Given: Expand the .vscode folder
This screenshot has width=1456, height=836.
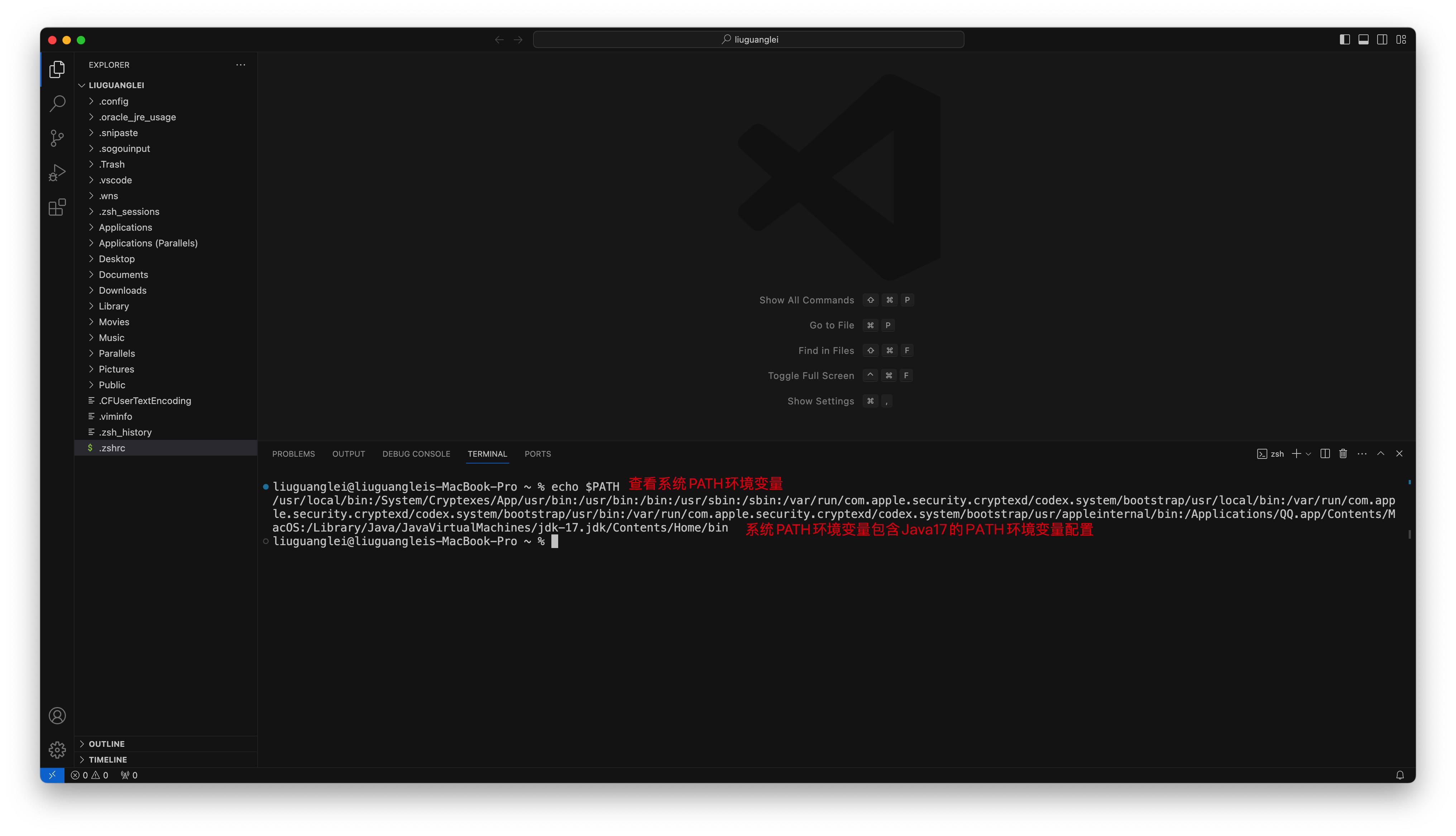Looking at the screenshot, I should (x=166, y=180).
